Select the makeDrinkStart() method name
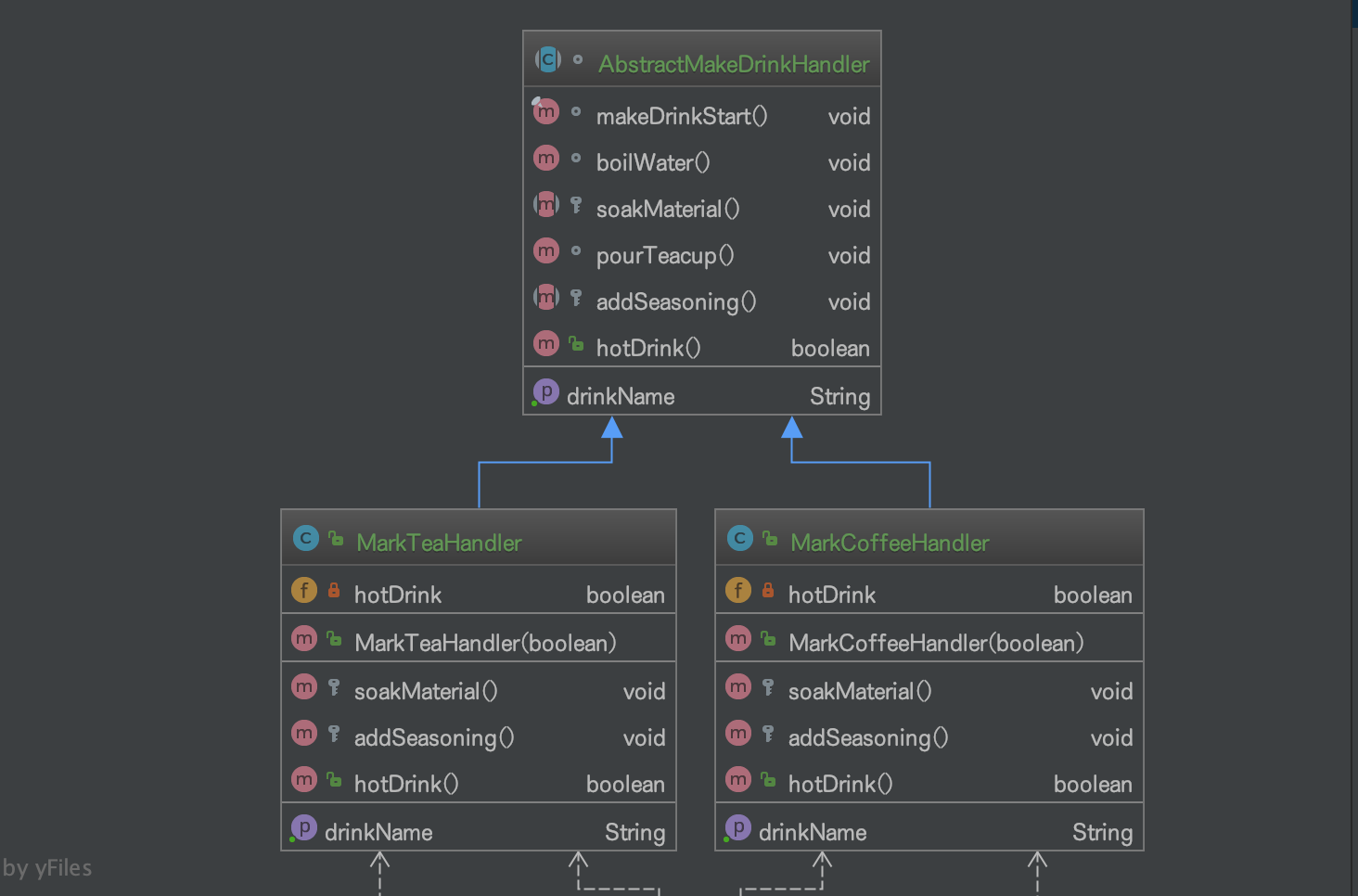This screenshot has width=1358, height=896. [x=682, y=116]
